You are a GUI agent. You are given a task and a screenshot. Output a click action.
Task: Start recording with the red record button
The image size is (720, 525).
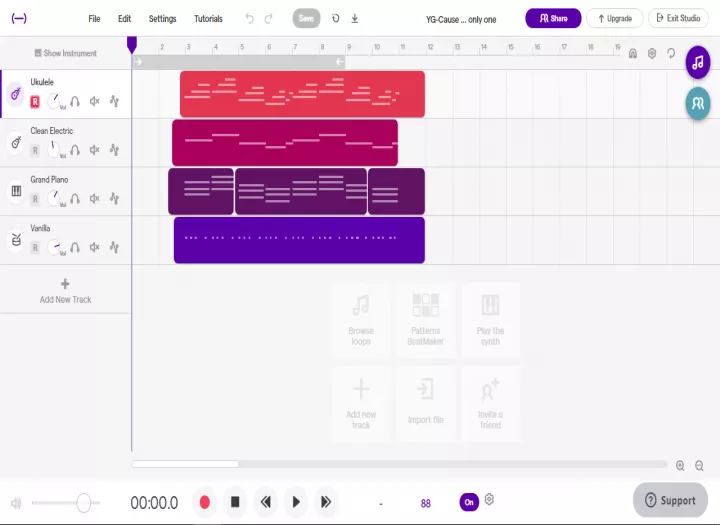(x=205, y=502)
